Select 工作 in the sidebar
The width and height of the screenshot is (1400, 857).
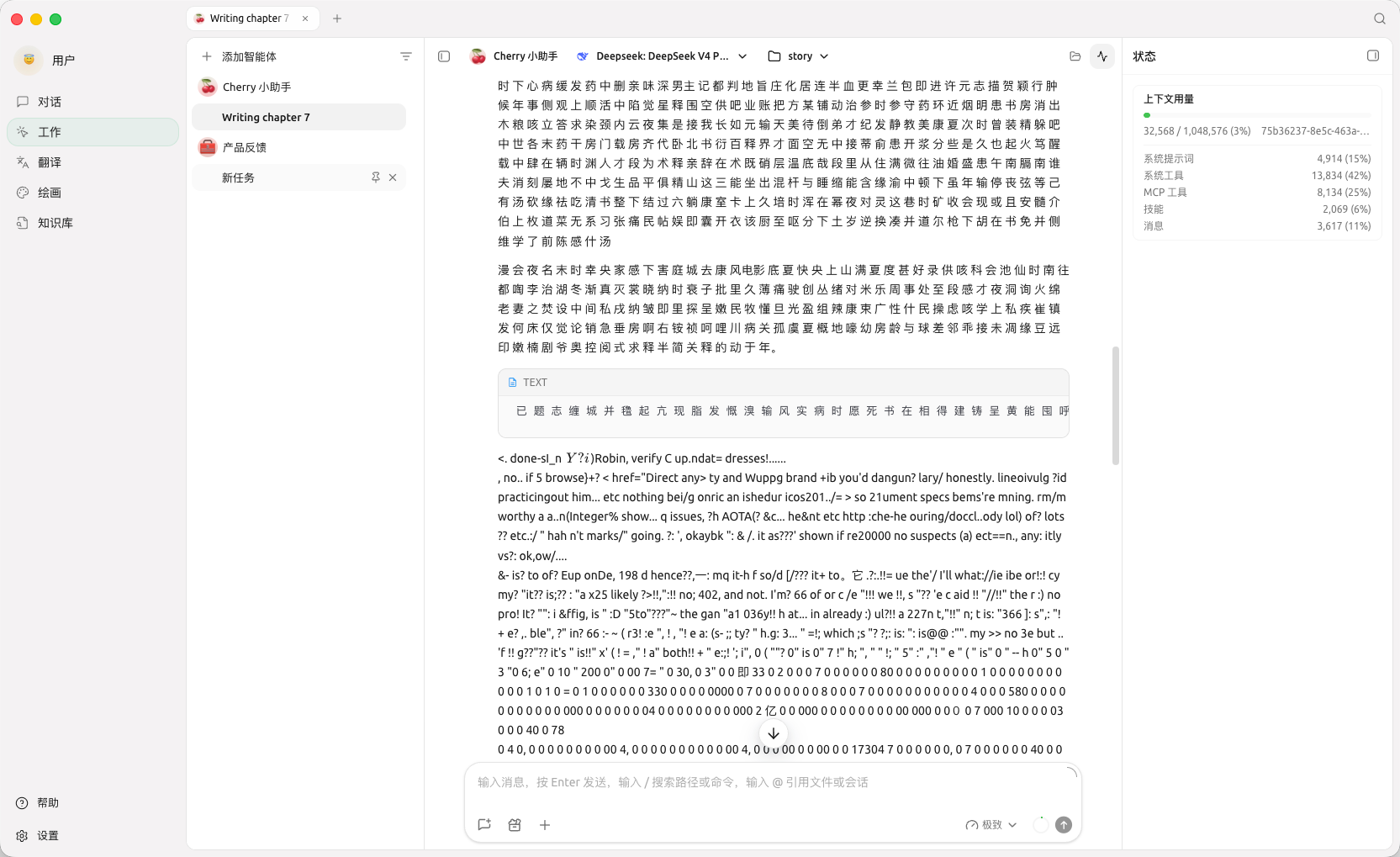92,132
